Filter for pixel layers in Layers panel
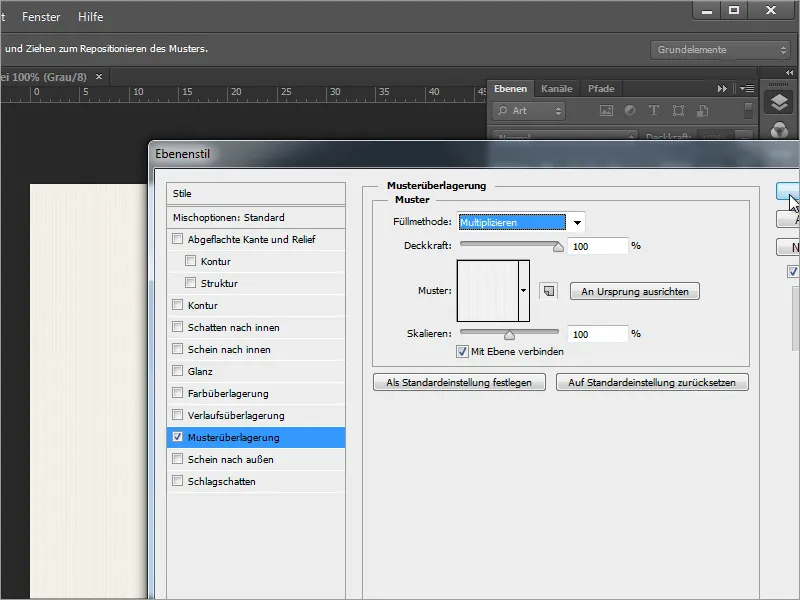Image resolution: width=800 pixels, height=600 pixels. [x=608, y=108]
